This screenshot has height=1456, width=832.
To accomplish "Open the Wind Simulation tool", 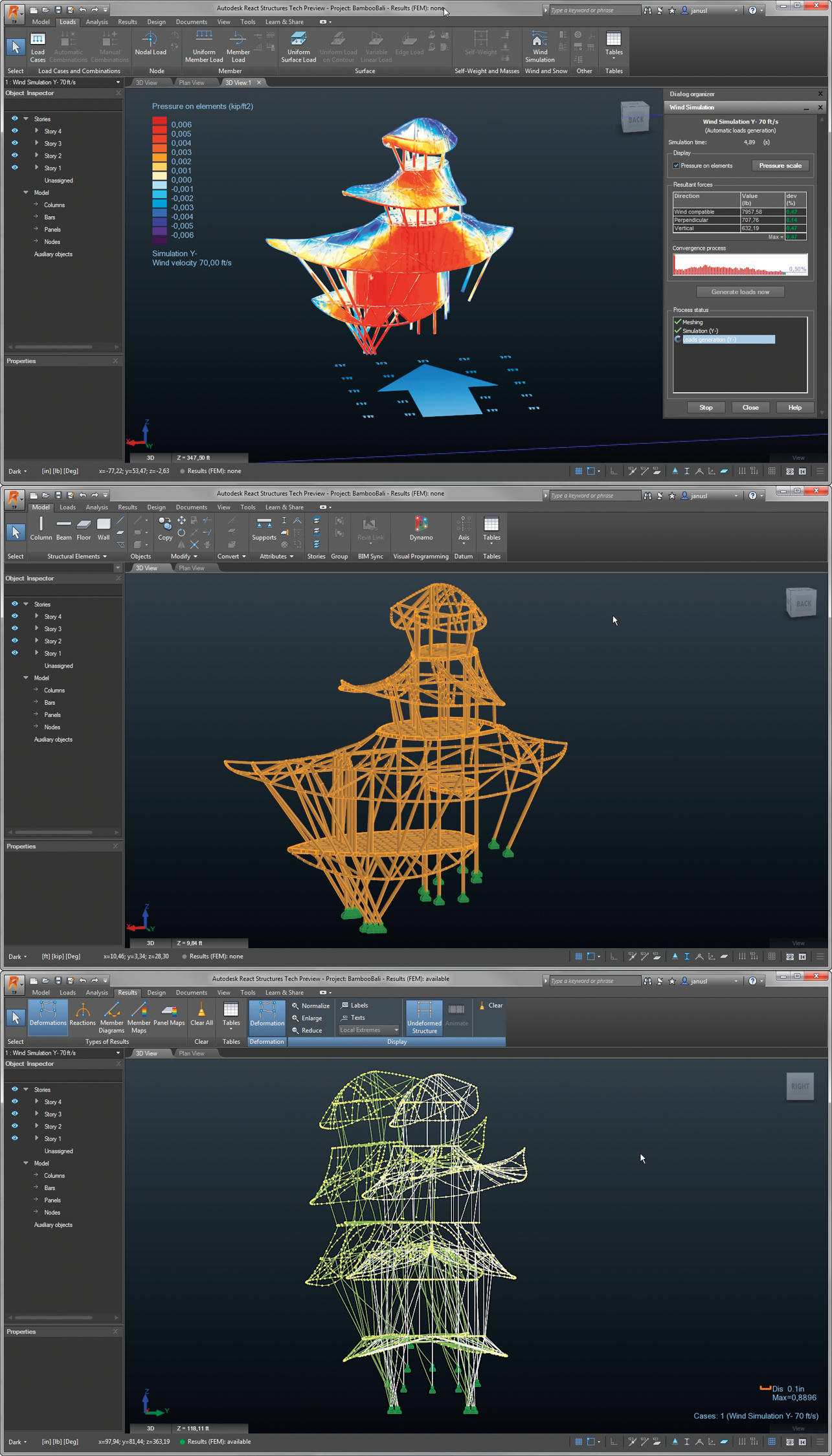I will coord(539,46).
